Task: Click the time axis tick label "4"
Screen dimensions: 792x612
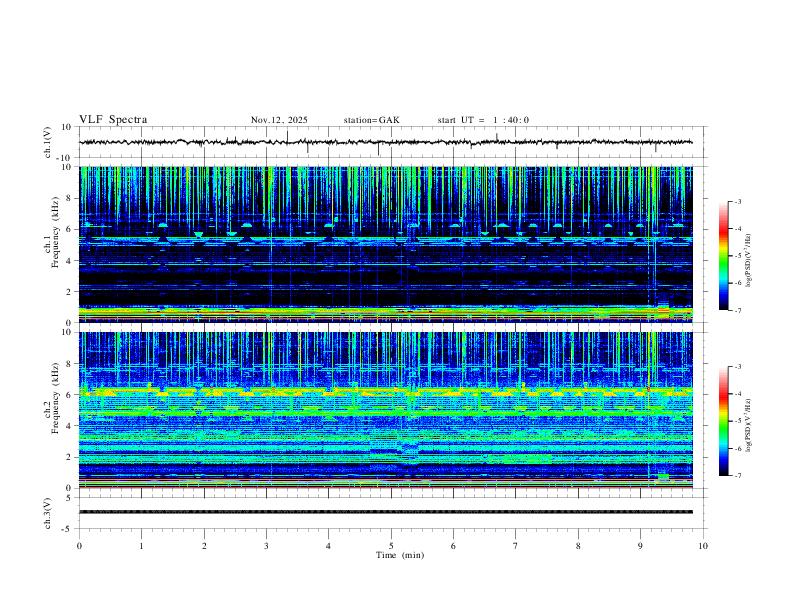Action: point(329,546)
